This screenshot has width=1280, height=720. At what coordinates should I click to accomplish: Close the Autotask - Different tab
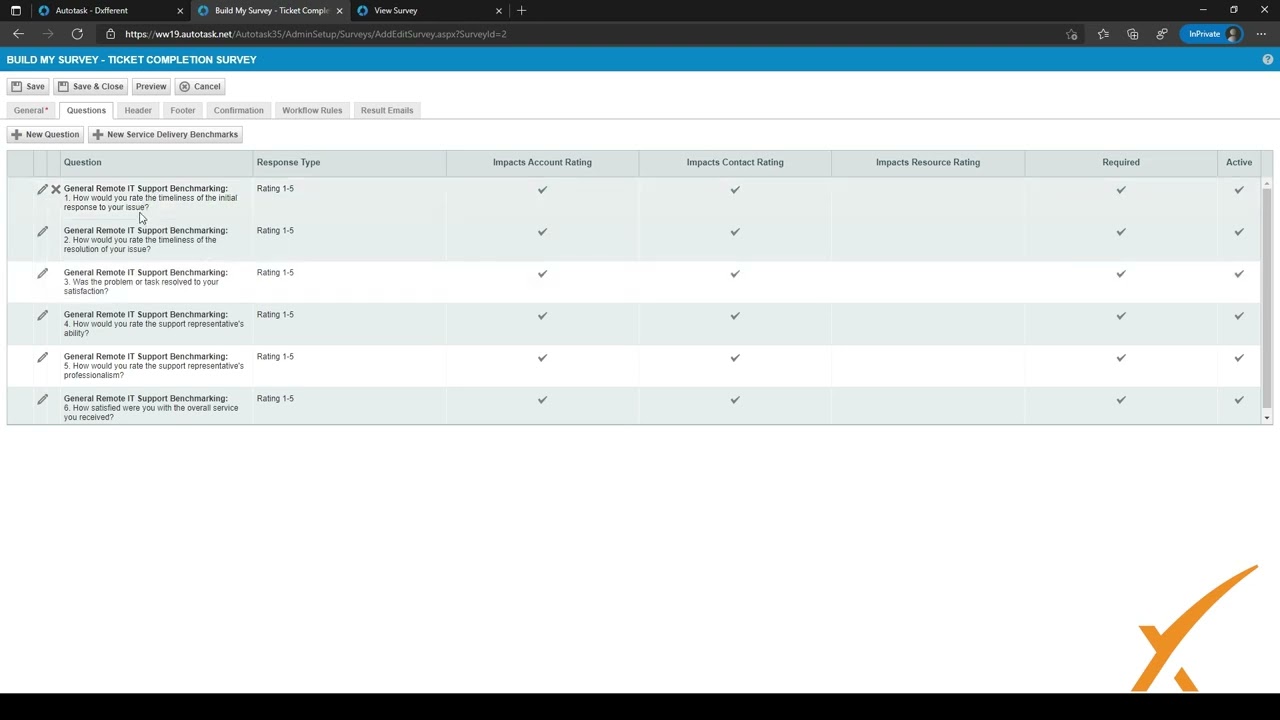point(180,11)
